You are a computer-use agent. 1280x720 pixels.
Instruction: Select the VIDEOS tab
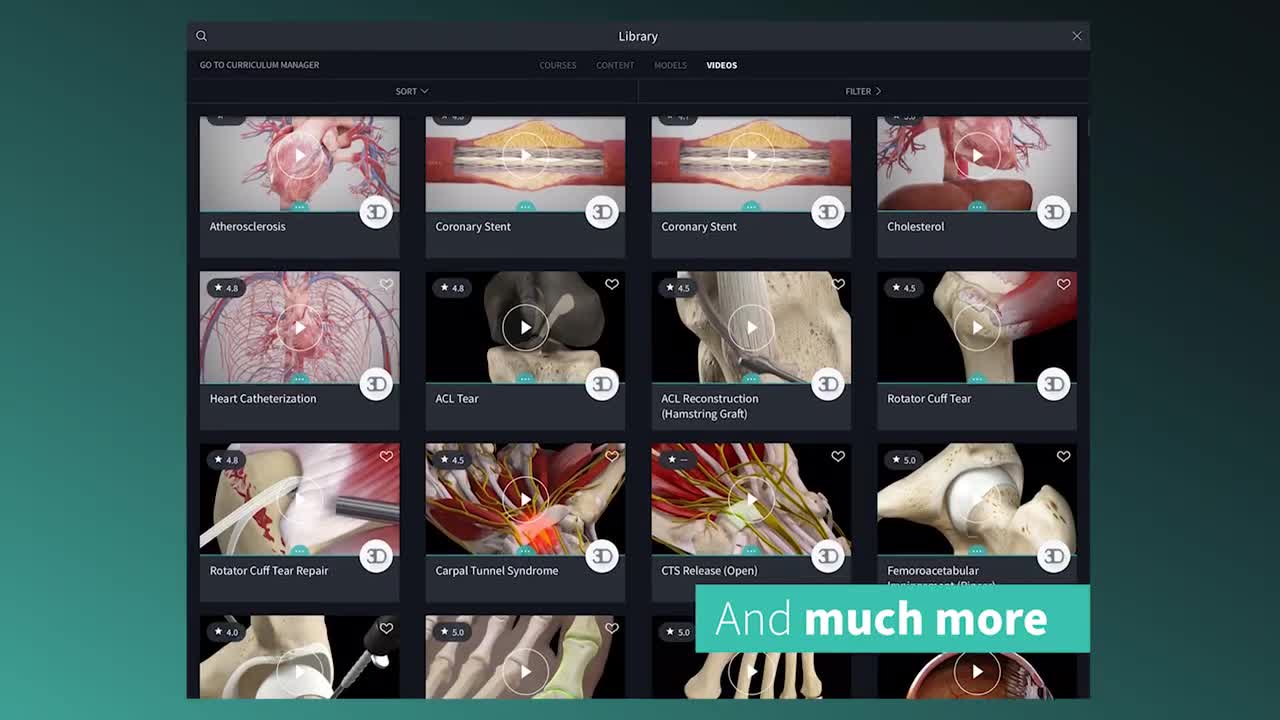pyautogui.click(x=721, y=65)
